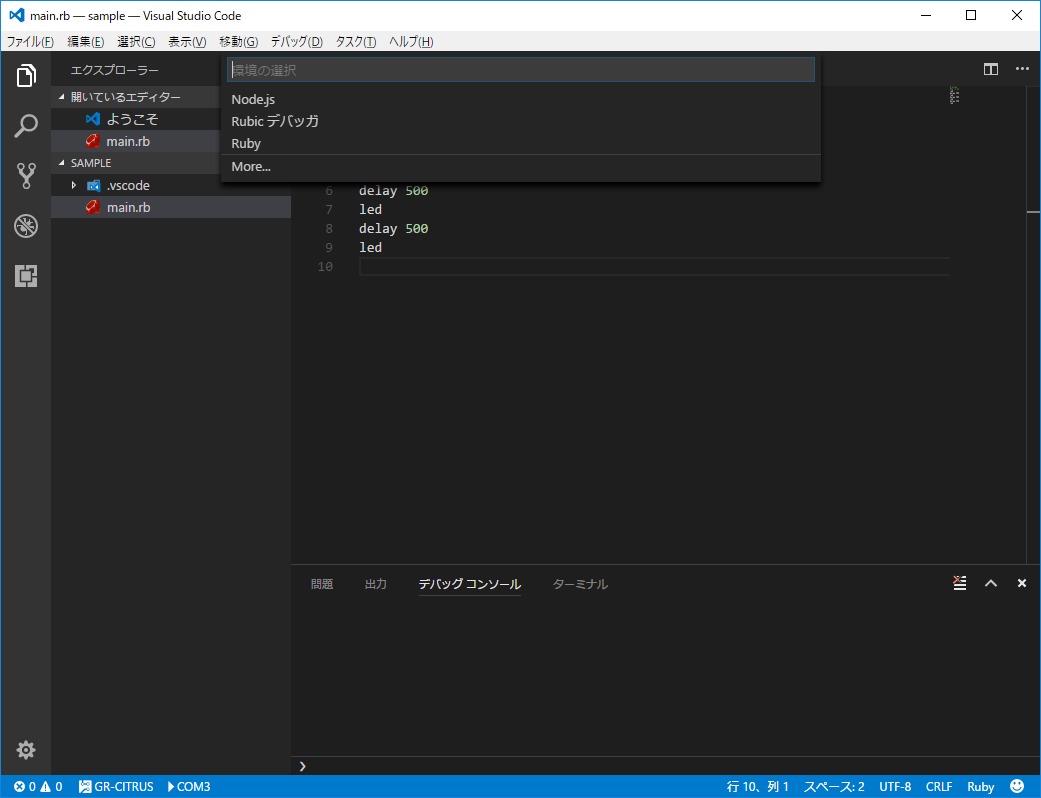This screenshot has height=798, width=1041.
Task: Select the GR-CITRUS board in status bar
Action: pyautogui.click(x=116, y=787)
